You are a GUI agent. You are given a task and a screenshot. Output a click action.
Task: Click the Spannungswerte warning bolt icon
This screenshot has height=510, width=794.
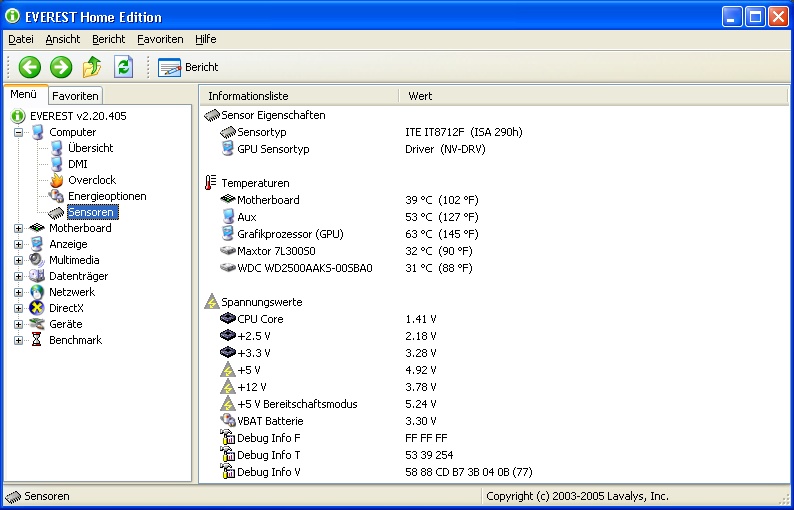point(211,302)
